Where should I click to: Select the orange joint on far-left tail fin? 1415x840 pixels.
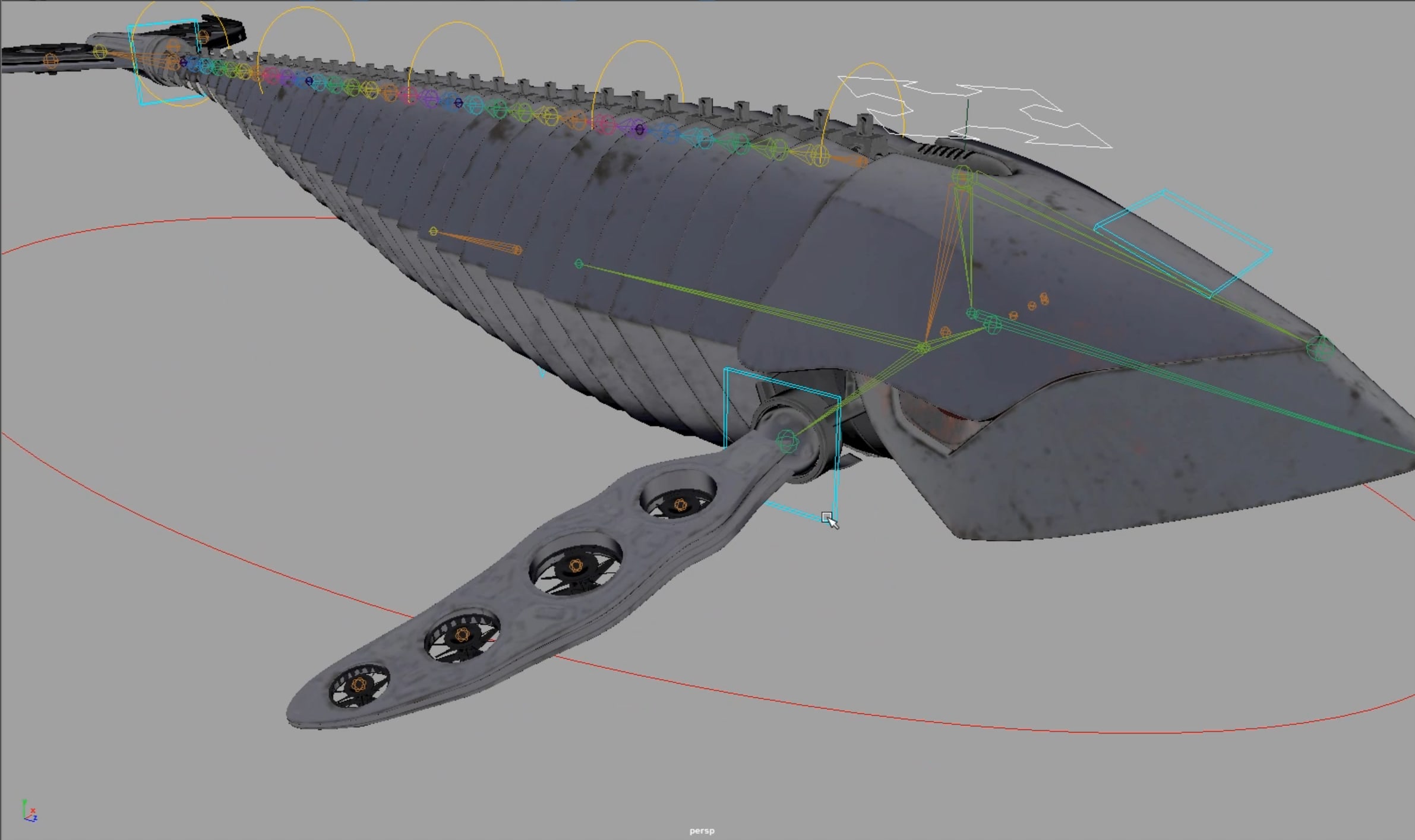tap(51, 60)
